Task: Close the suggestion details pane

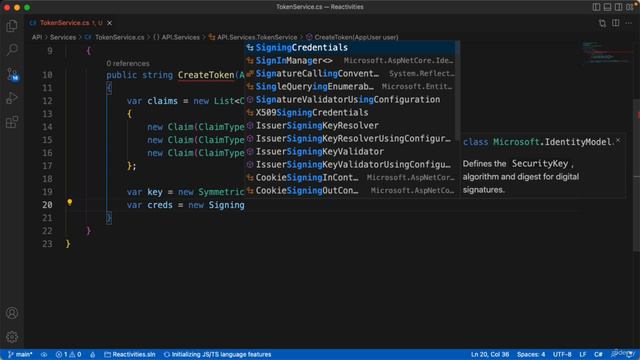Action: [x=618, y=140]
